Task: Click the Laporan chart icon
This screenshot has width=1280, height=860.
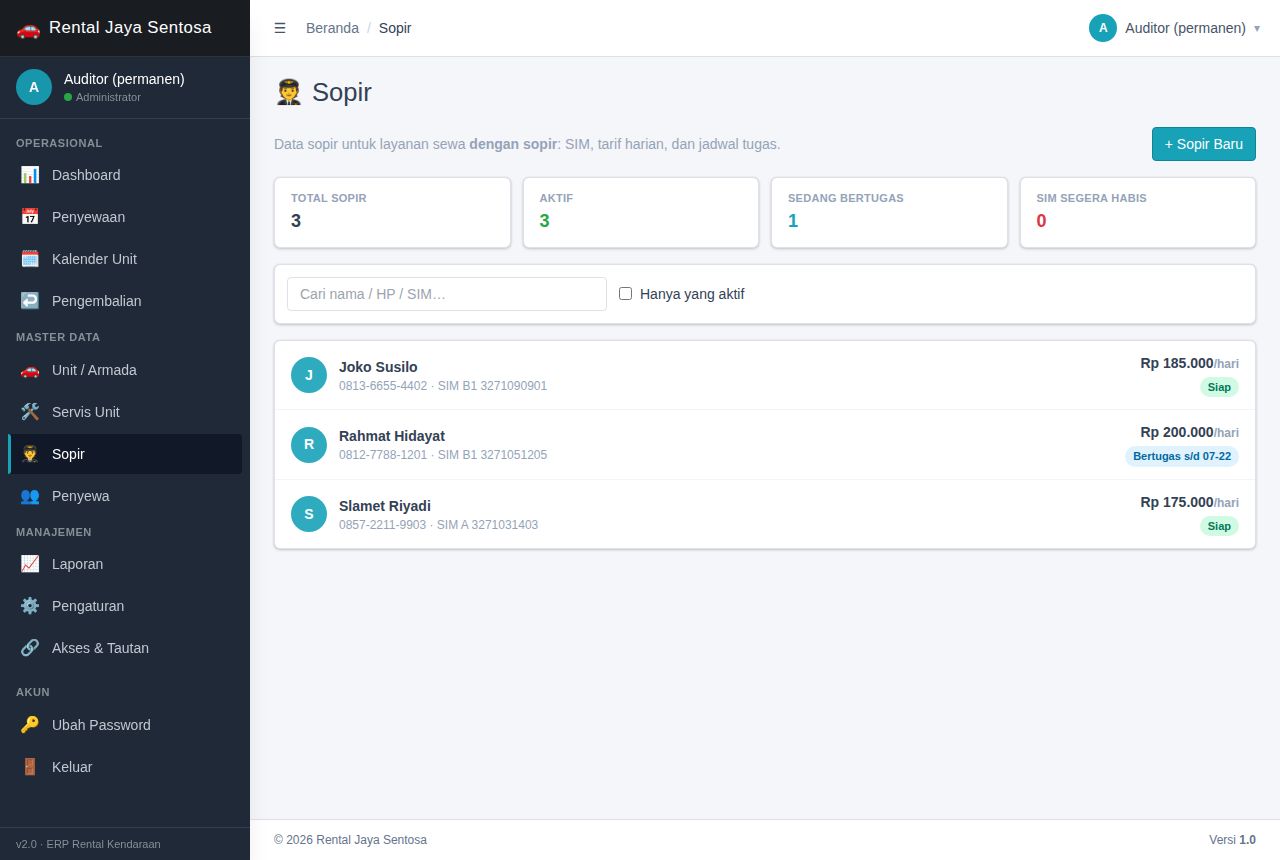Action: (30, 564)
